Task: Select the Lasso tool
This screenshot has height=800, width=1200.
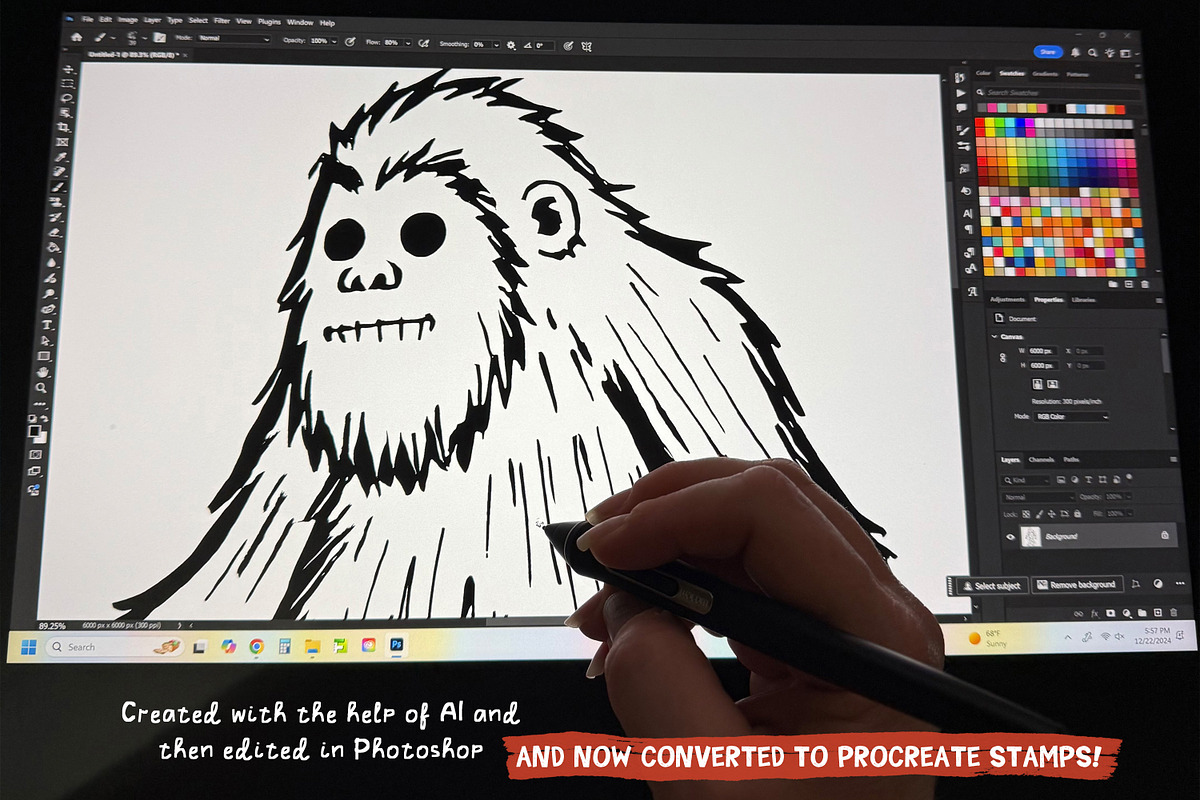Action: [x=67, y=97]
